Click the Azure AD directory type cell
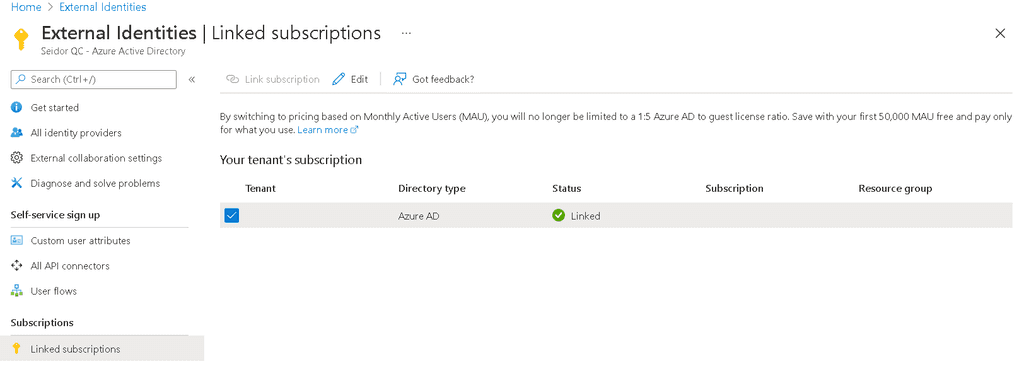This screenshot has height=371, width=1024. pos(419,216)
